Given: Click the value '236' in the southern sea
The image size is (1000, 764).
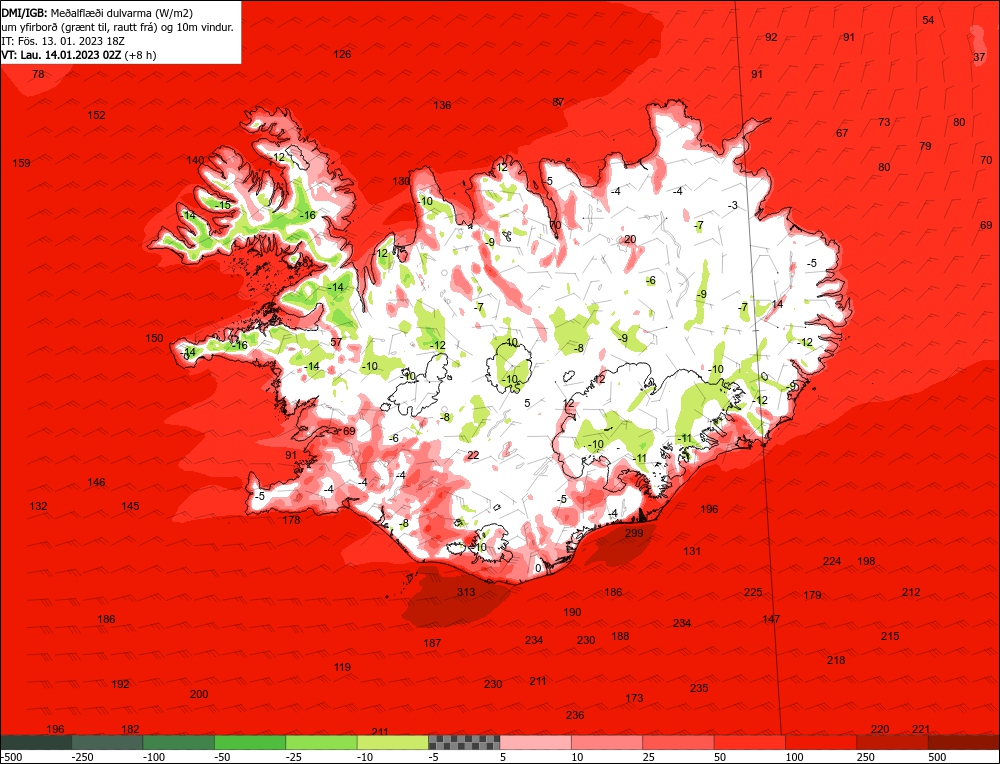Looking at the screenshot, I should (575, 716).
